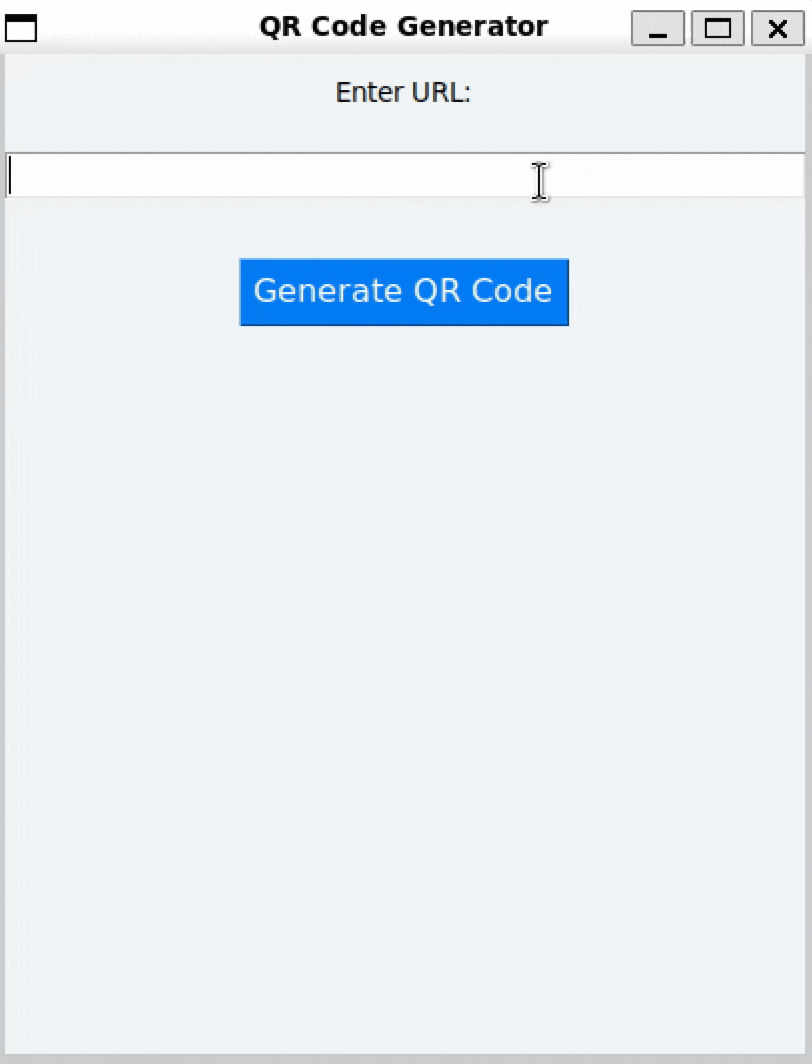
Task: Click the QR Code Generator title text
Action: [402, 26]
